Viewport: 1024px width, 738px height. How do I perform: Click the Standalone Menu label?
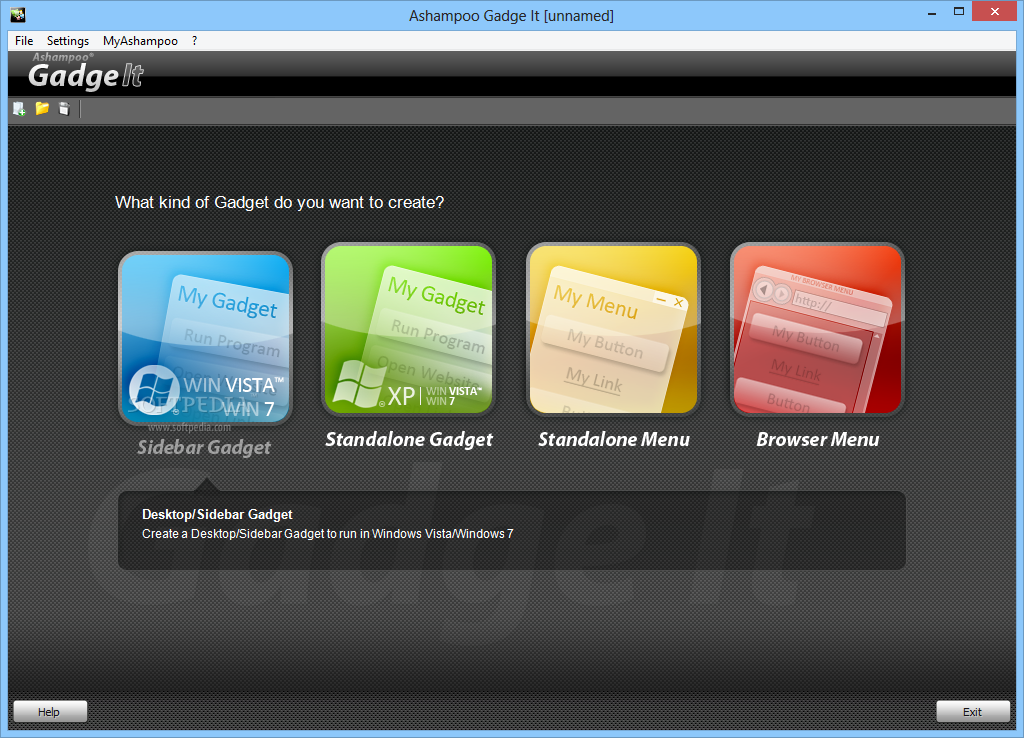(x=614, y=440)
